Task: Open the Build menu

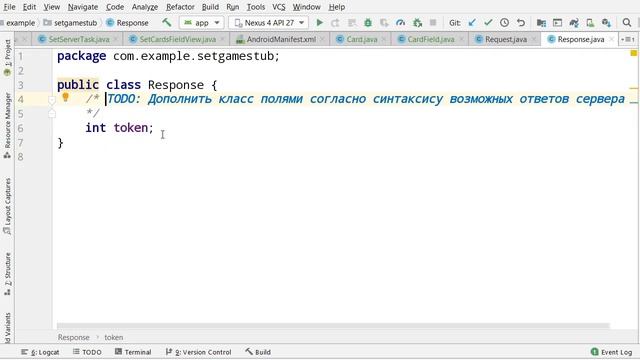Action: click(x=210, y=7)
